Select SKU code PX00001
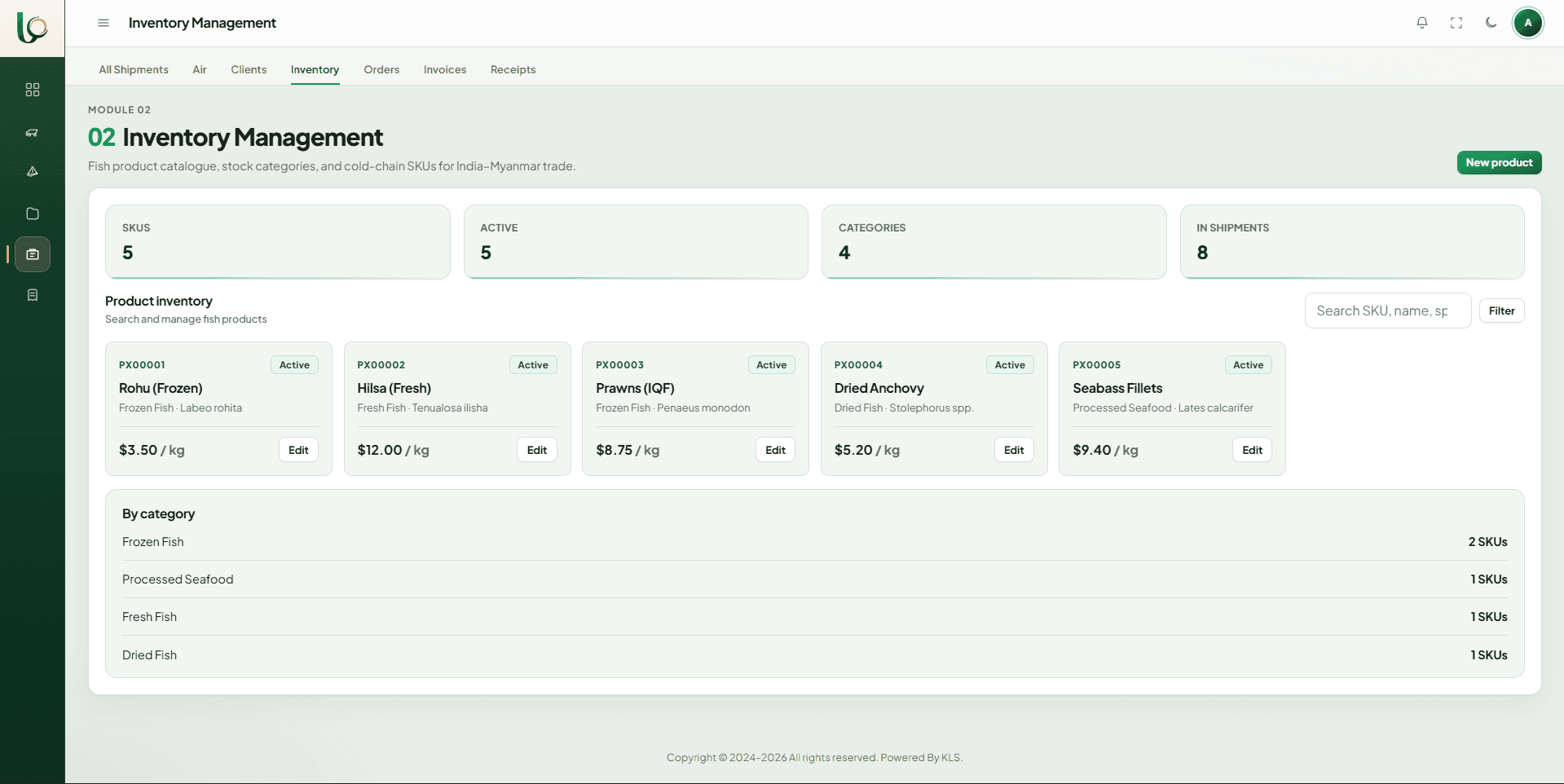This screenshot has height=784, width=1564. (142, 365)
